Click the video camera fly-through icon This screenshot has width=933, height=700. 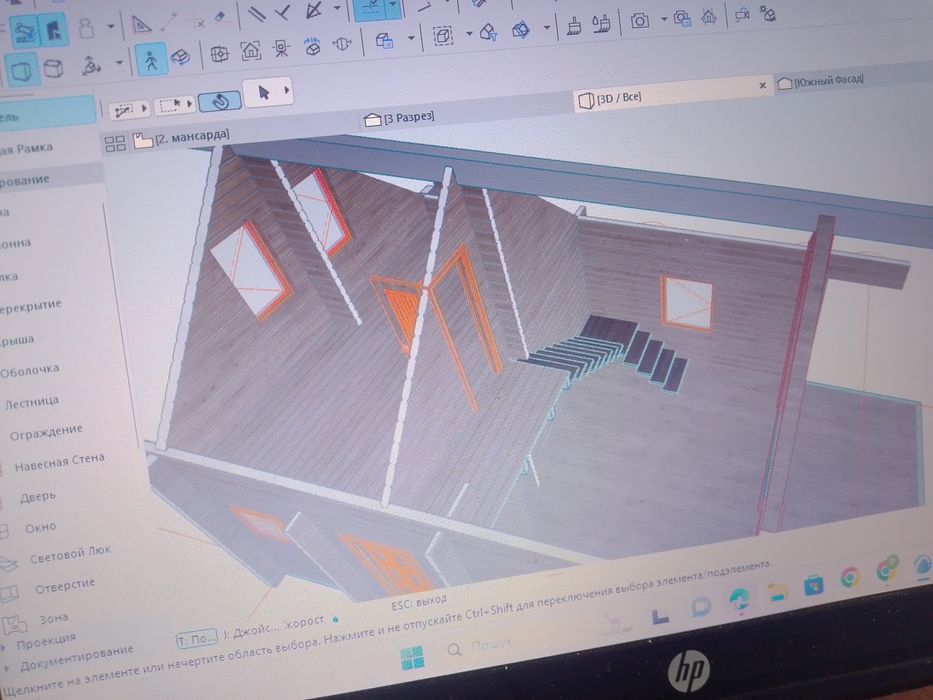742,14
